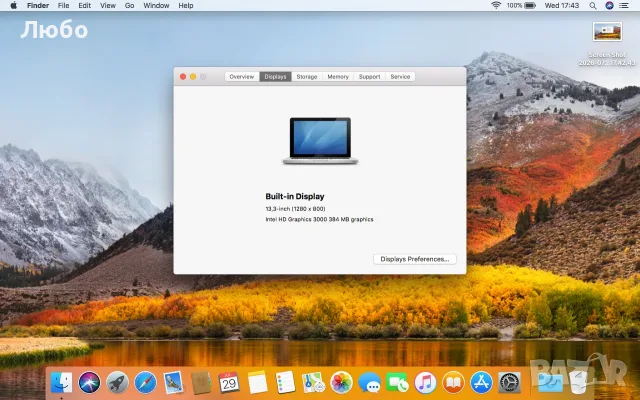Open the Contacts book in Dock

(201, 383)
